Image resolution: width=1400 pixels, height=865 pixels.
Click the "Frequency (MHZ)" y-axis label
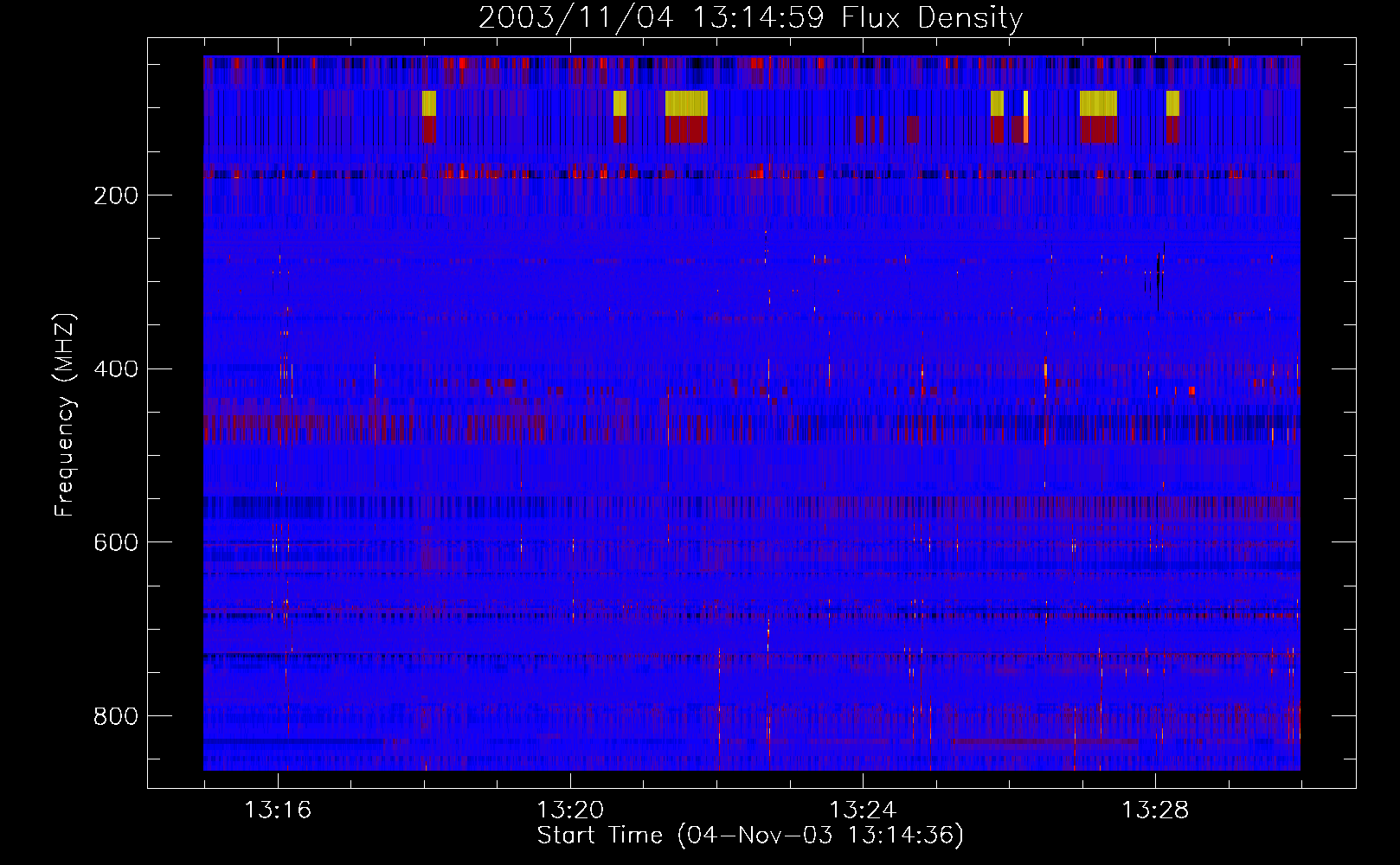pos(64,415)
